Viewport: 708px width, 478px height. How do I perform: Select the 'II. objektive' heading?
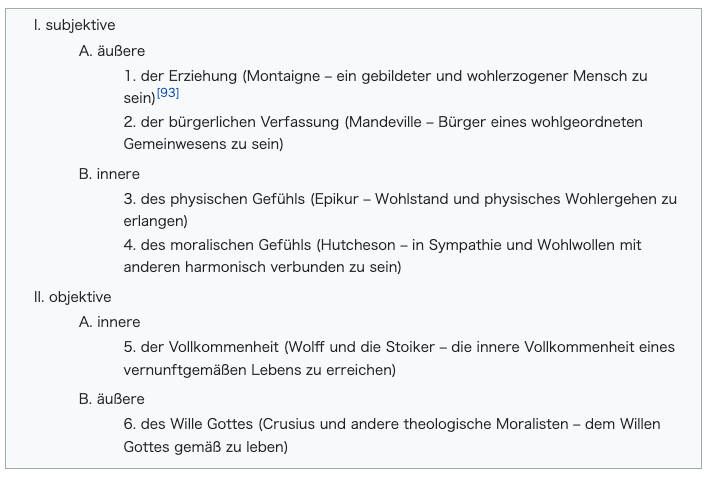tap(72, 297)
